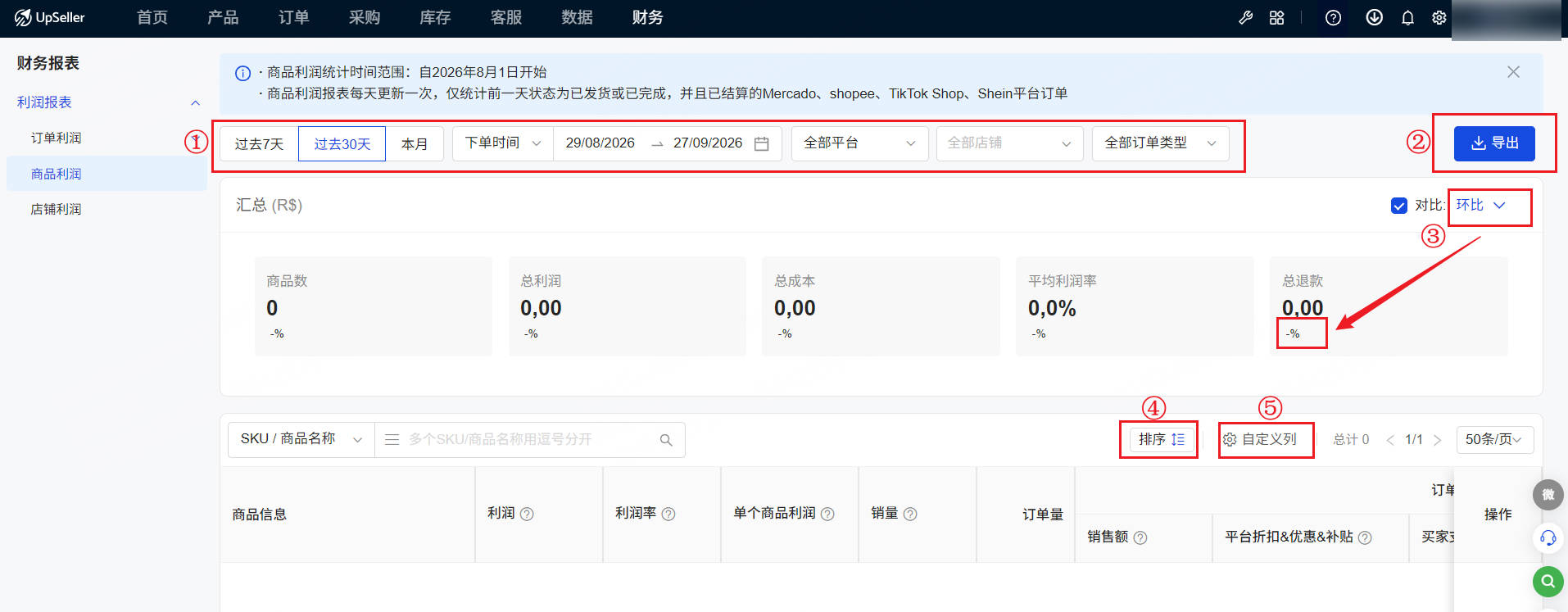
Task: Open 订单利润 in sidebar
Action: [57, 138]
